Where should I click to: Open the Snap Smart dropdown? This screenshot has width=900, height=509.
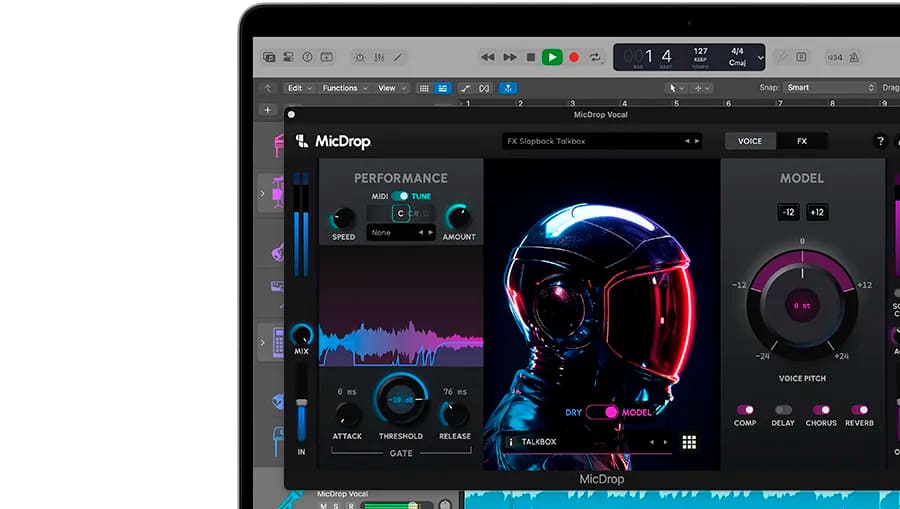[x=830, y=88]
